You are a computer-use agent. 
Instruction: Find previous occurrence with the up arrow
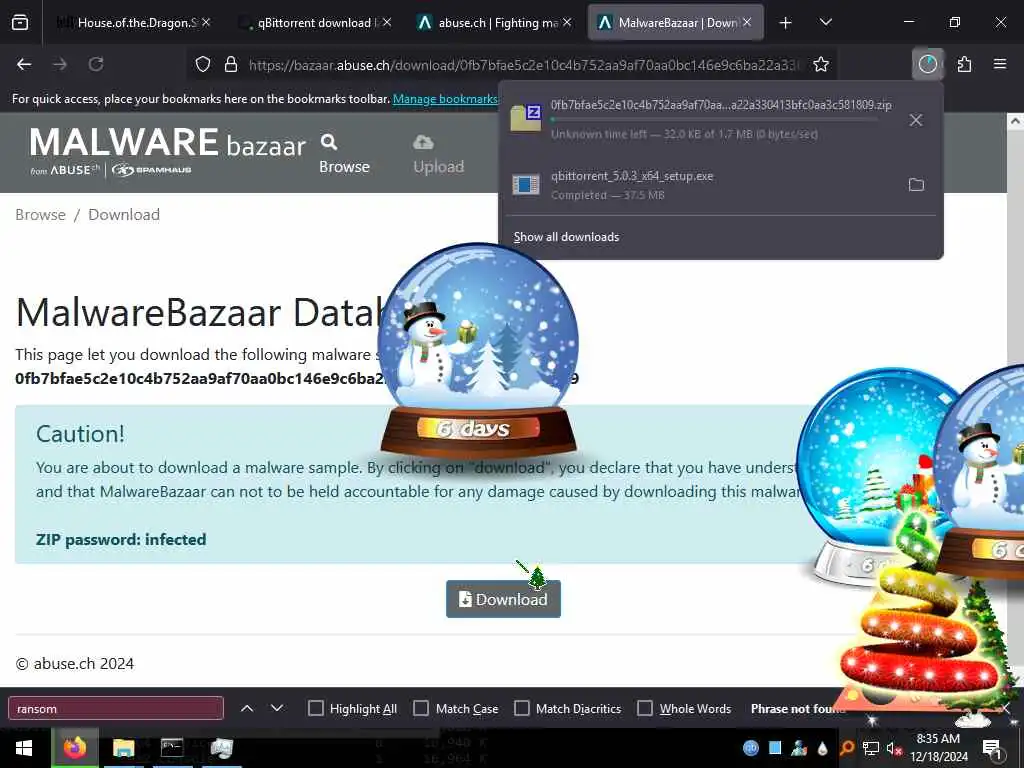pyautogui.click(x=247, y=708)
